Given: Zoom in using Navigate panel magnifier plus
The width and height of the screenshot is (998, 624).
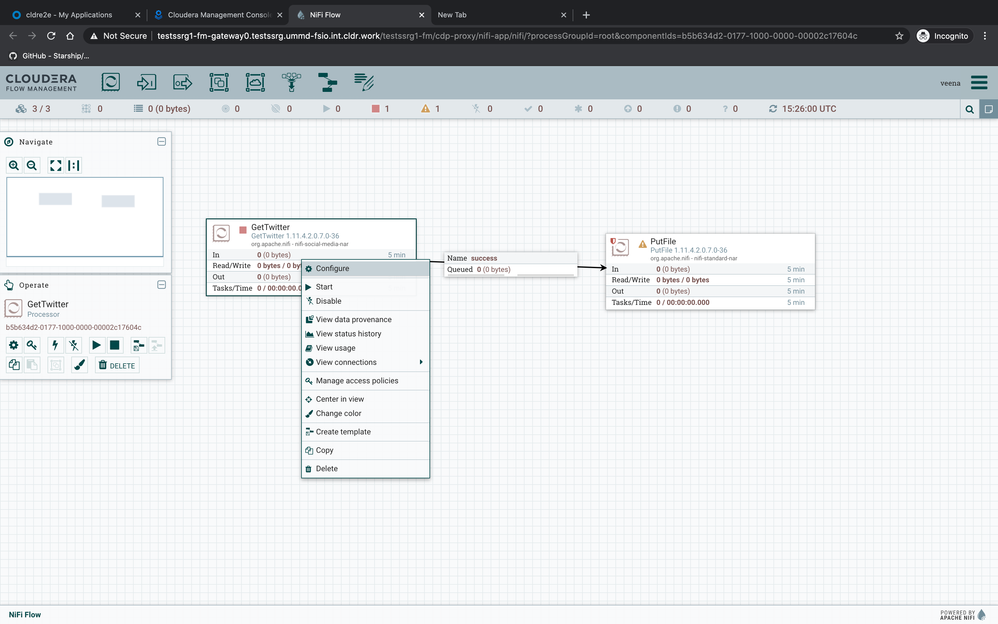Looking at the screenshot, I should [14, 166].
